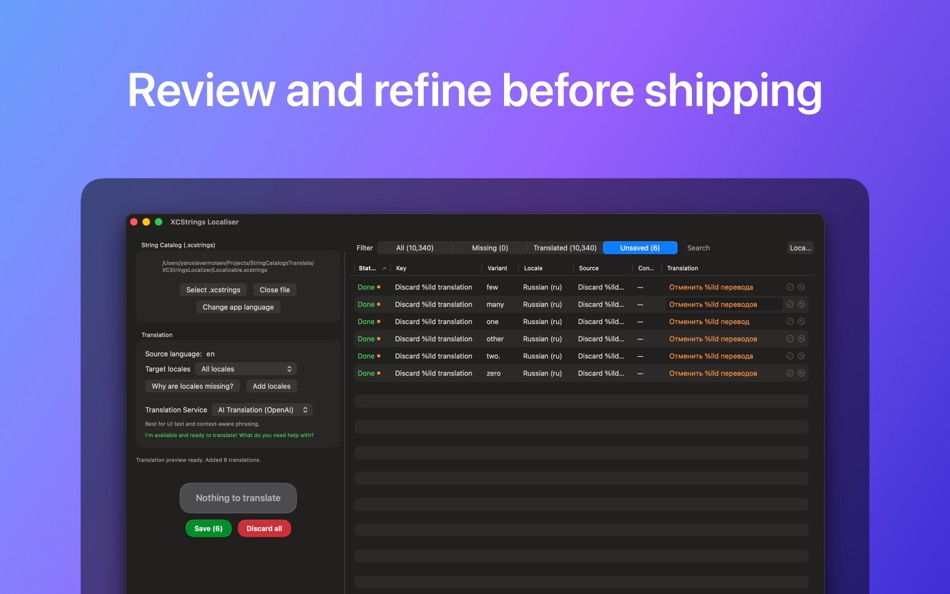Click 'Discard %lld translation' key in 'one' row
Screen dimensions: 950x594
pyautogui.click(x=433, y=322)
